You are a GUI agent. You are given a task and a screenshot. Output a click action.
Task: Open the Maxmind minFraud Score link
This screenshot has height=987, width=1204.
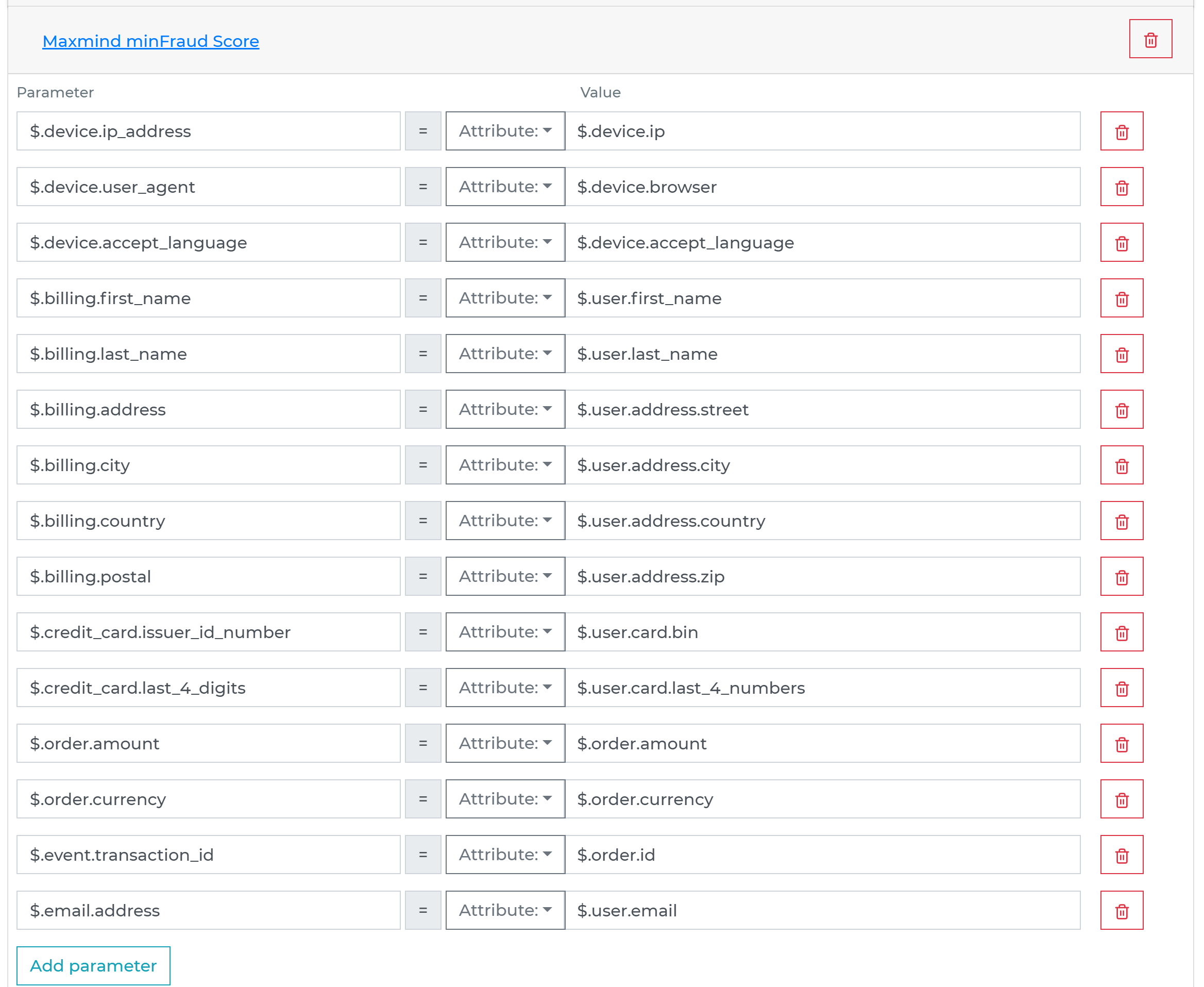click(x=150, y=42)
